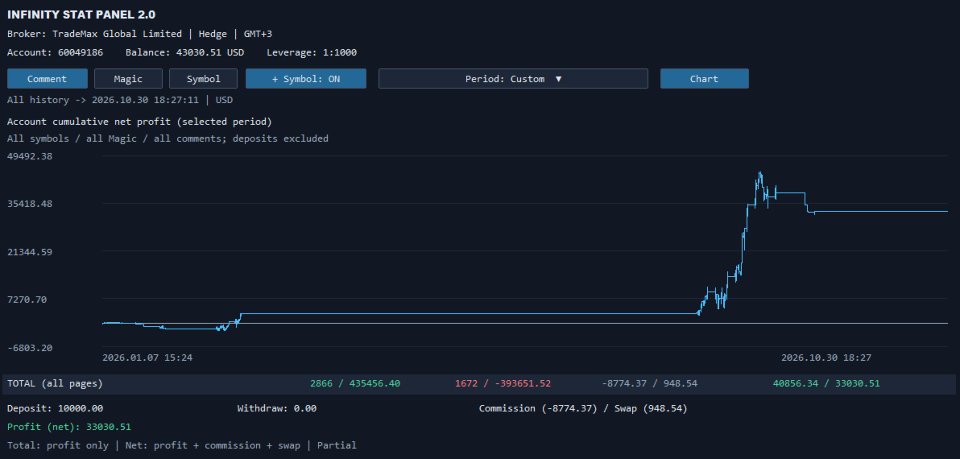
Task: Open the Period: Custom dropdown
Action: 513,79
